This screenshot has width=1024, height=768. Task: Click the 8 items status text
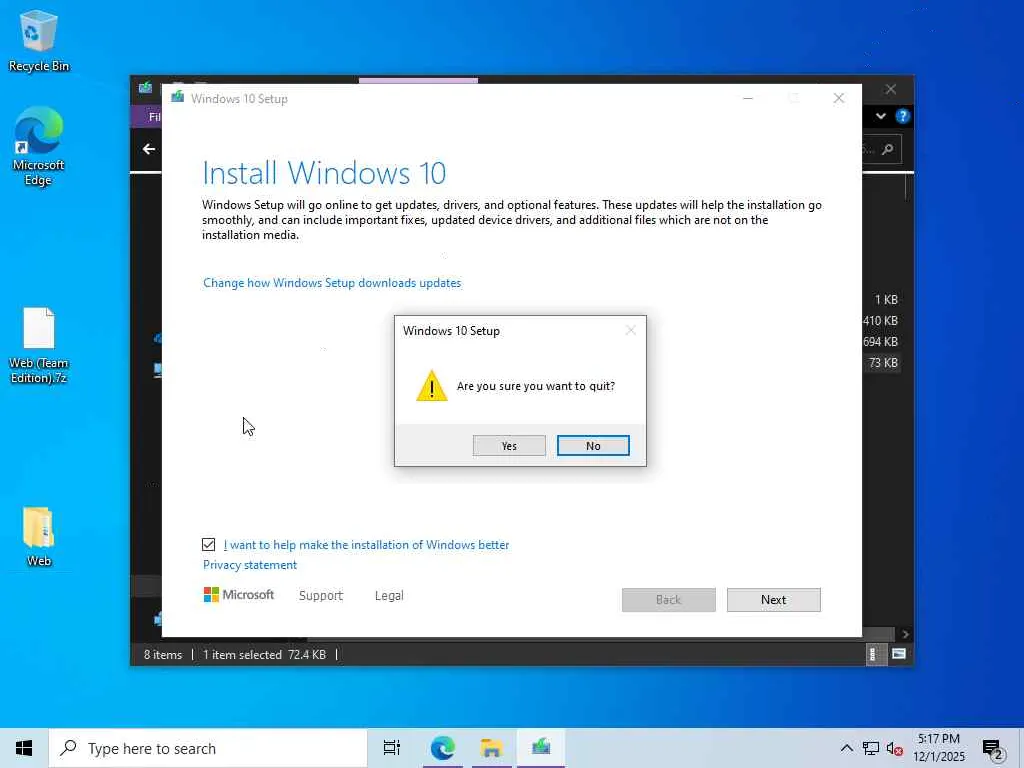pyautogui.click(x=163, y=654)
